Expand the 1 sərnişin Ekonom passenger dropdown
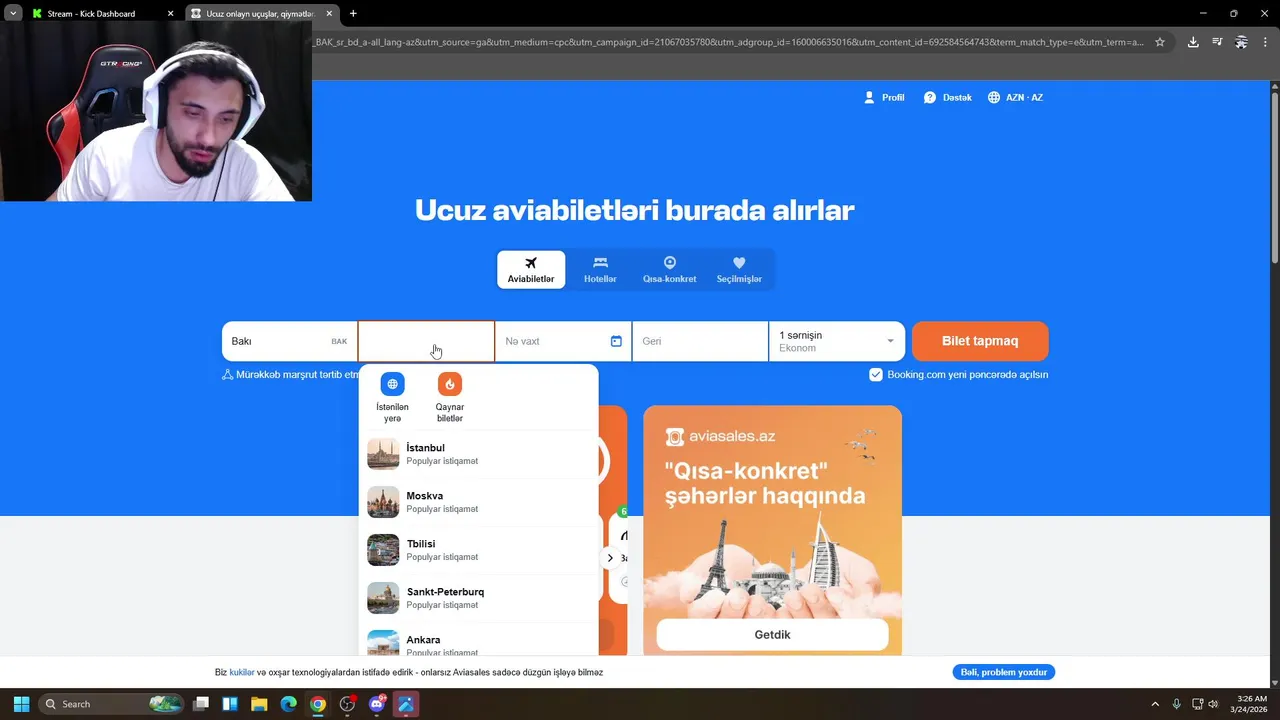Image resolution: width=1280 pixels, height=720 pixels. pos(837,341)
